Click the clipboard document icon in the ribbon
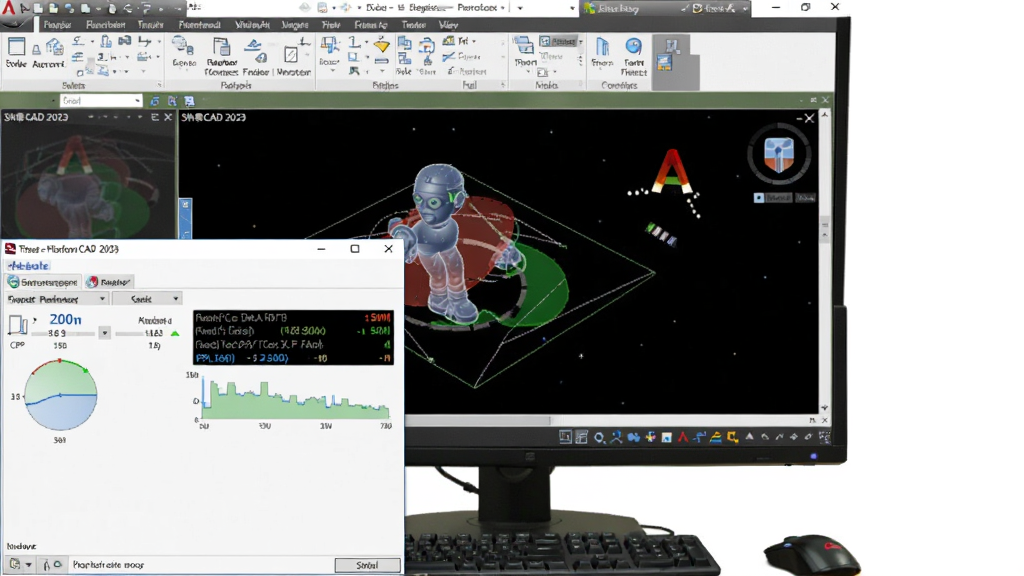The width and height of the screenshot is (1024, 576). pos(222,47)
